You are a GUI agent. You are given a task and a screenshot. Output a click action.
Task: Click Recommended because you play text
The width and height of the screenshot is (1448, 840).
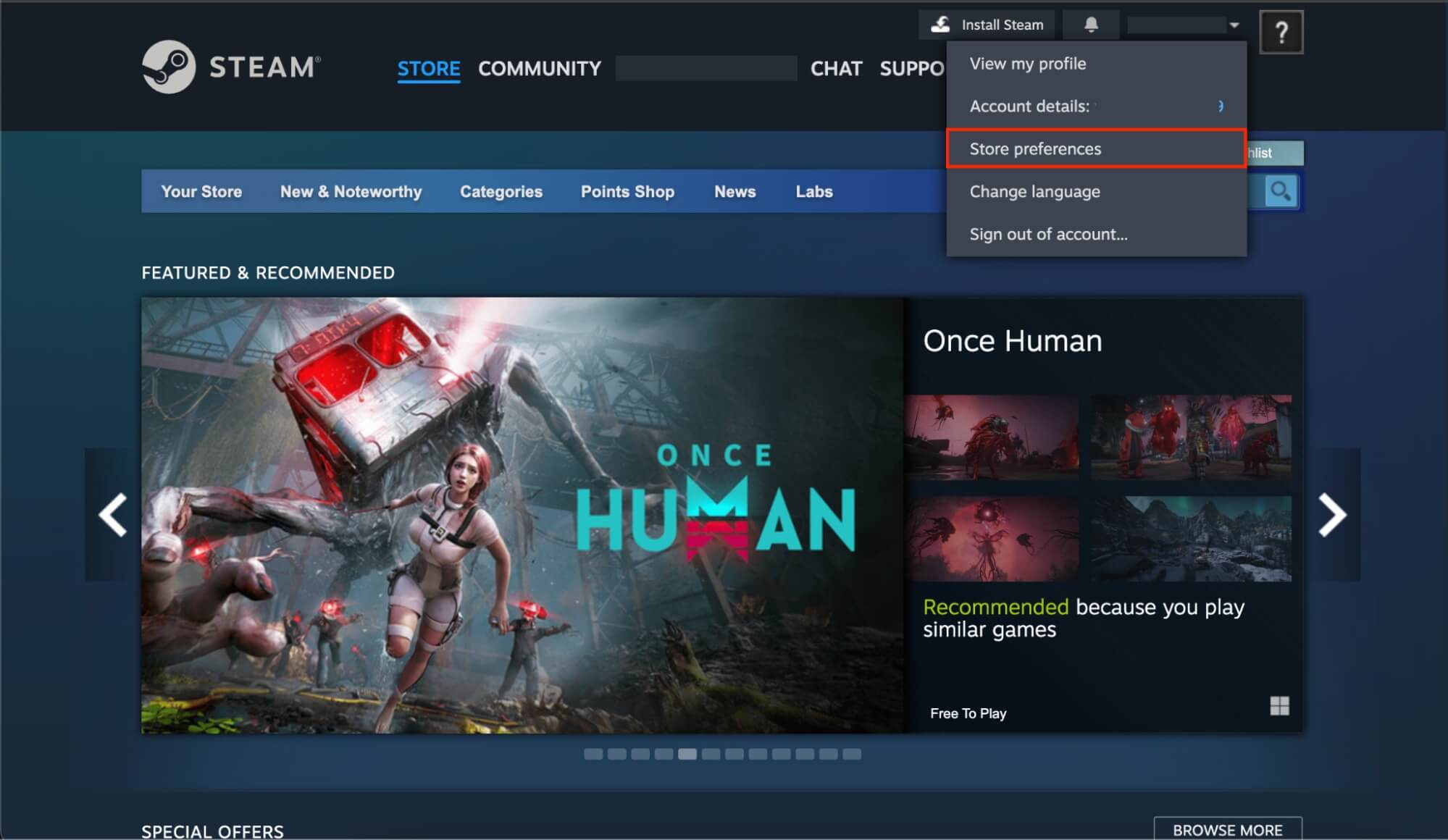(1084, 618)
